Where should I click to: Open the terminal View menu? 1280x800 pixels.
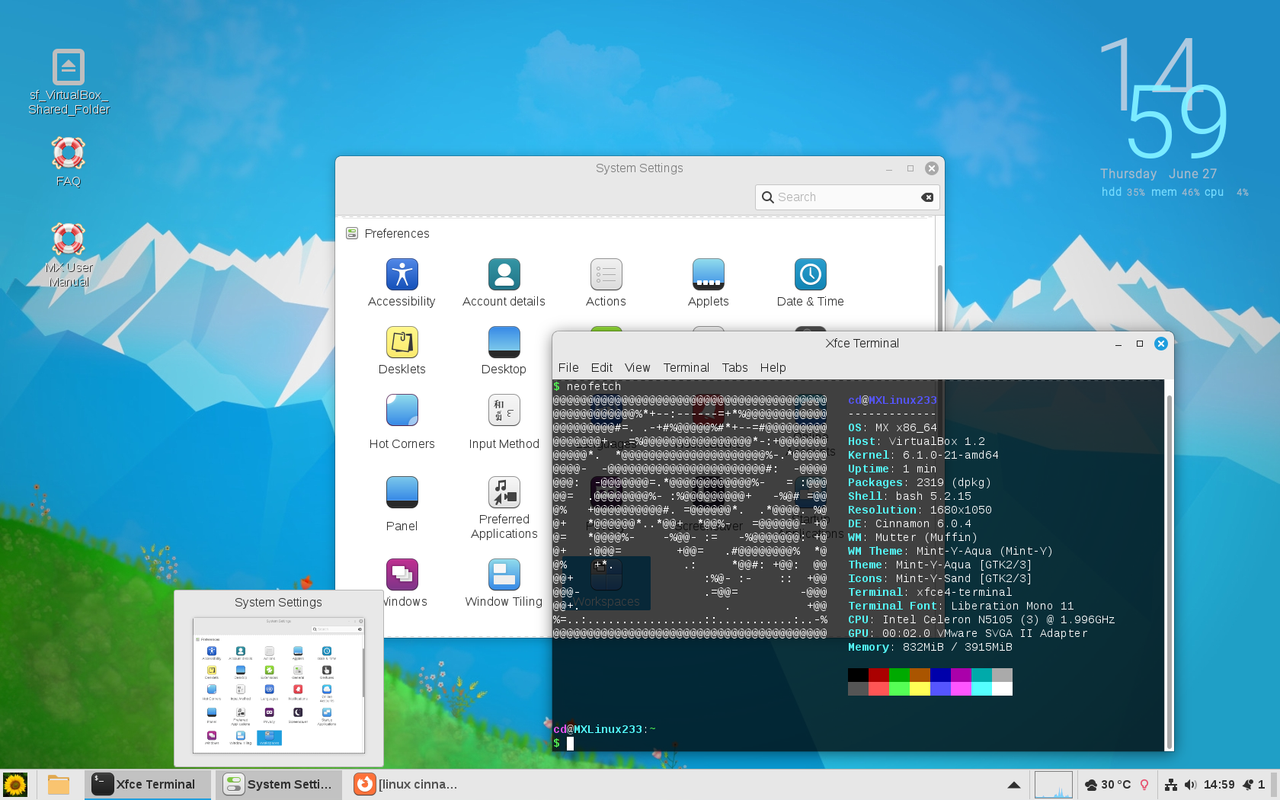coord(638,367)
